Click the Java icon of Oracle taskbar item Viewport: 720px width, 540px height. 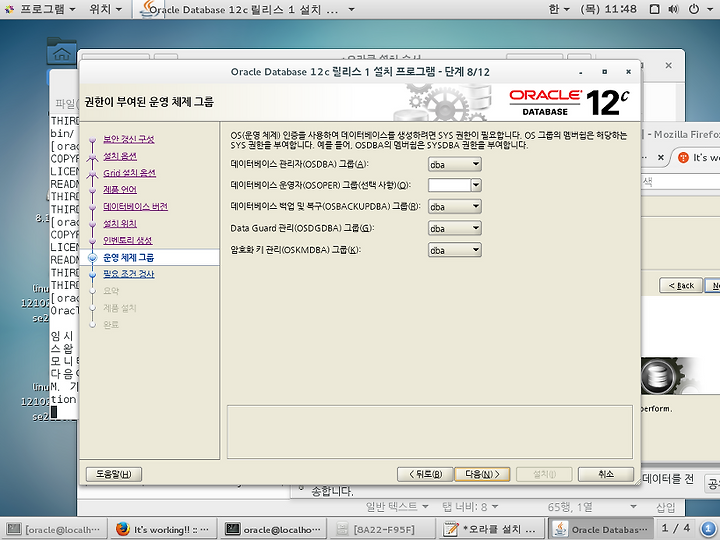[x=559, y=529]
